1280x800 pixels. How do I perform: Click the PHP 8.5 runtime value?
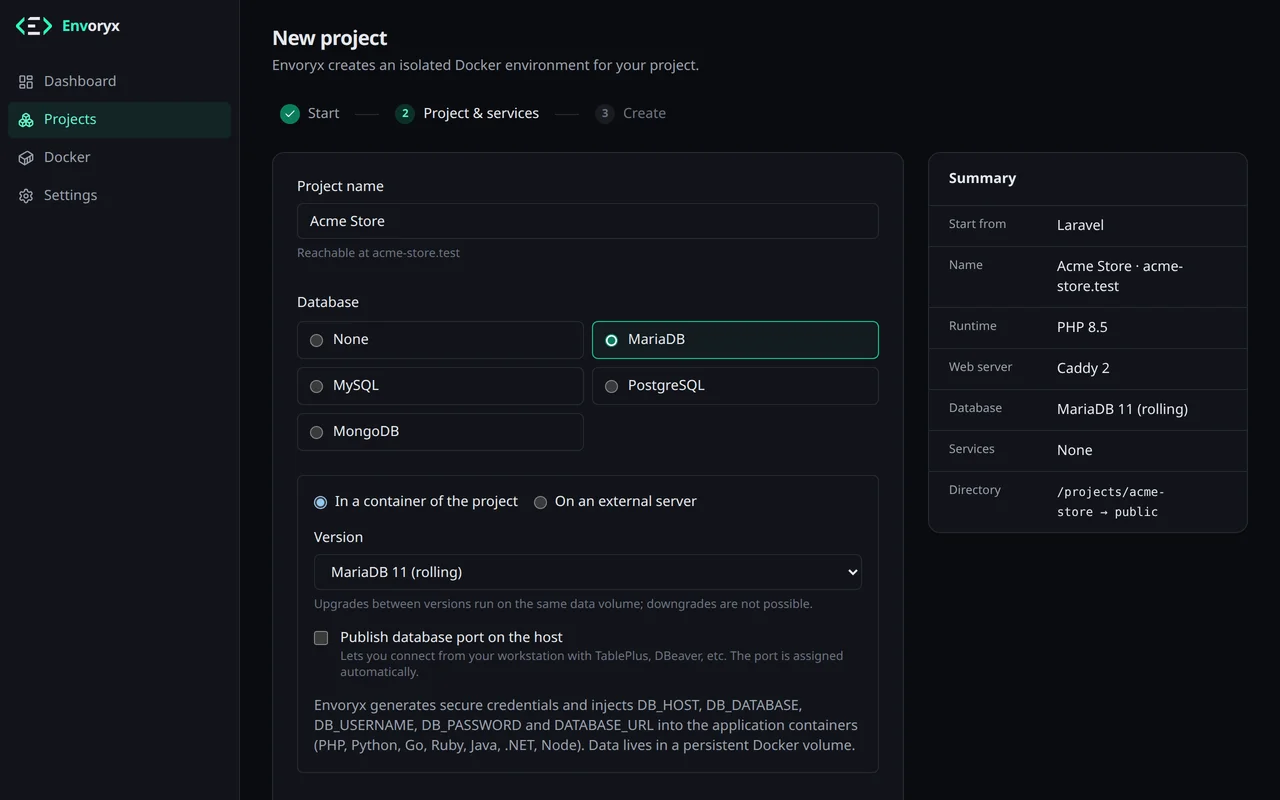(1082, 327)
